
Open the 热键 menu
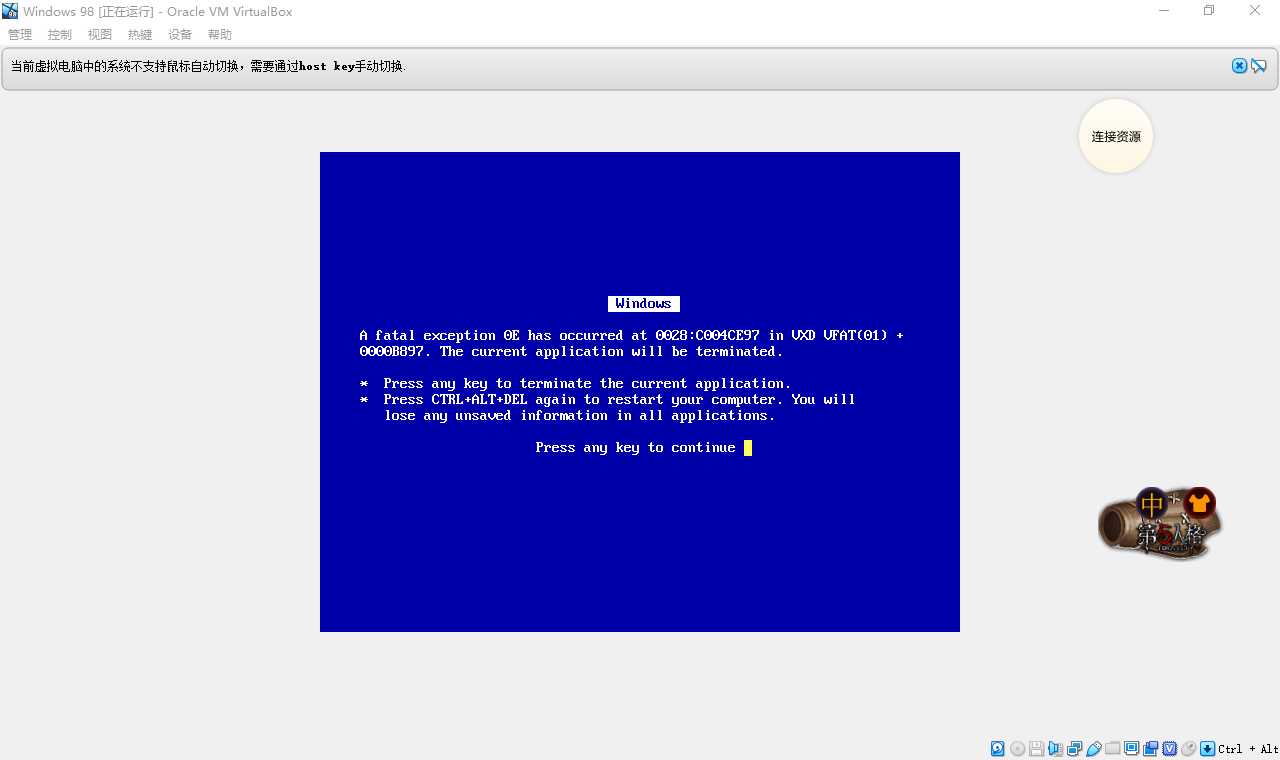pos(140,34)
